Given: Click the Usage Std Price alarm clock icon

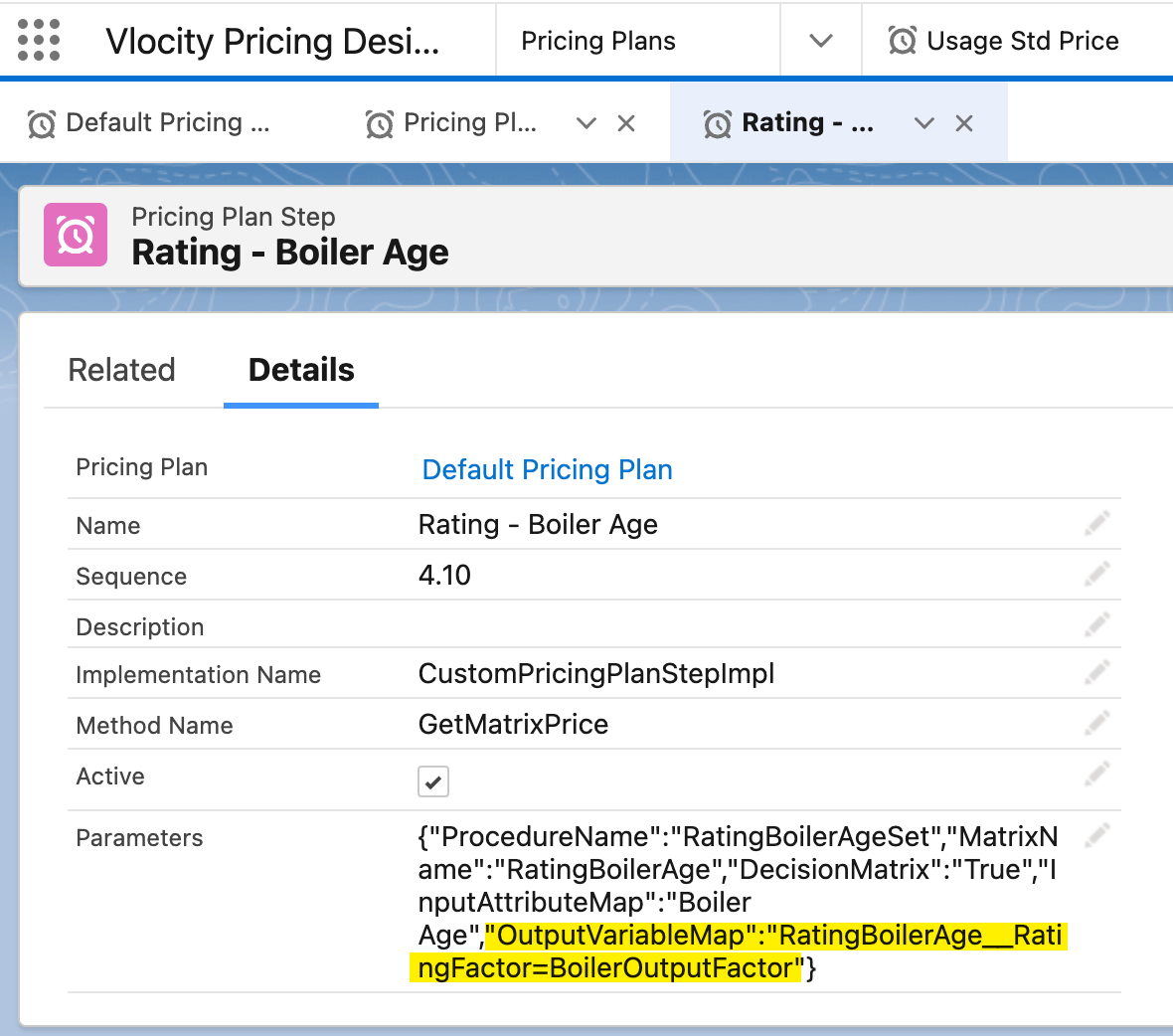Looking at the screenshot, I should click(x=903, y=41).
